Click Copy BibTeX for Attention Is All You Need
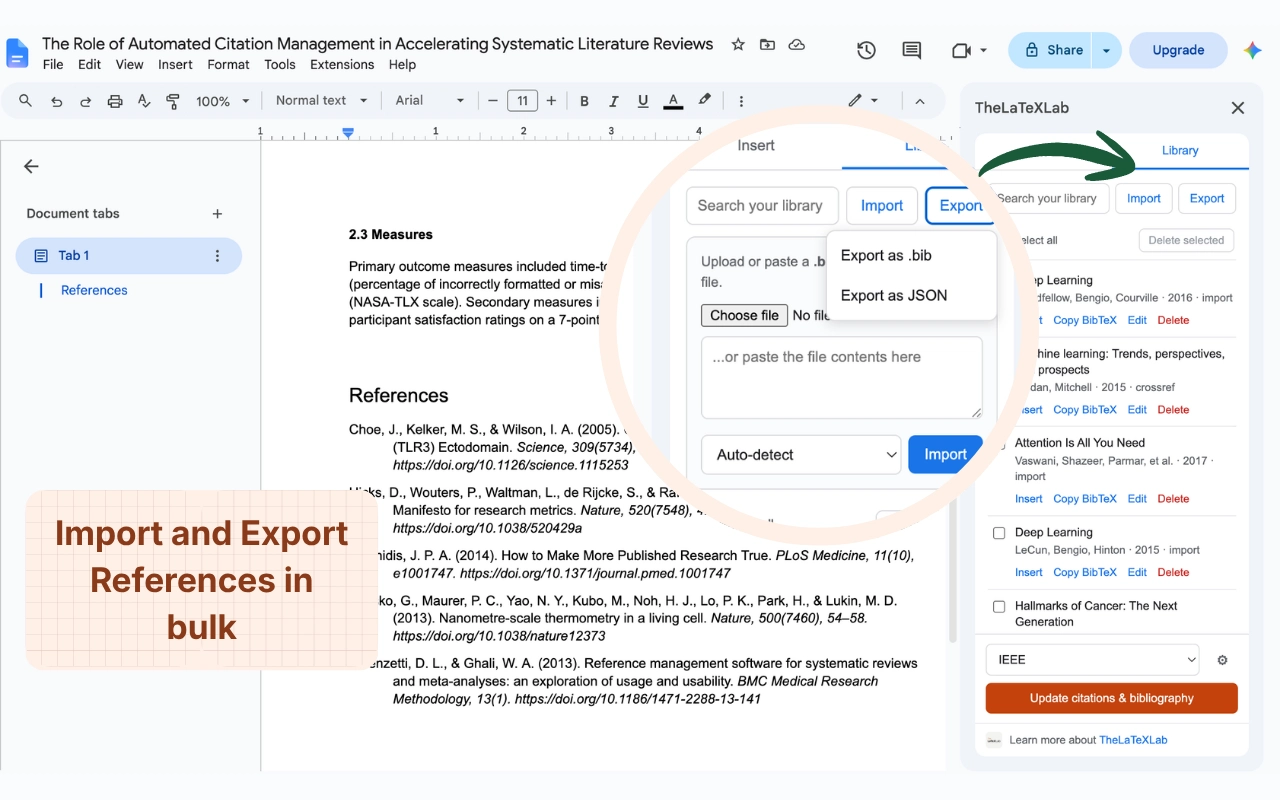This screenshot has height=800, width=1280. tap(1085, 499)
